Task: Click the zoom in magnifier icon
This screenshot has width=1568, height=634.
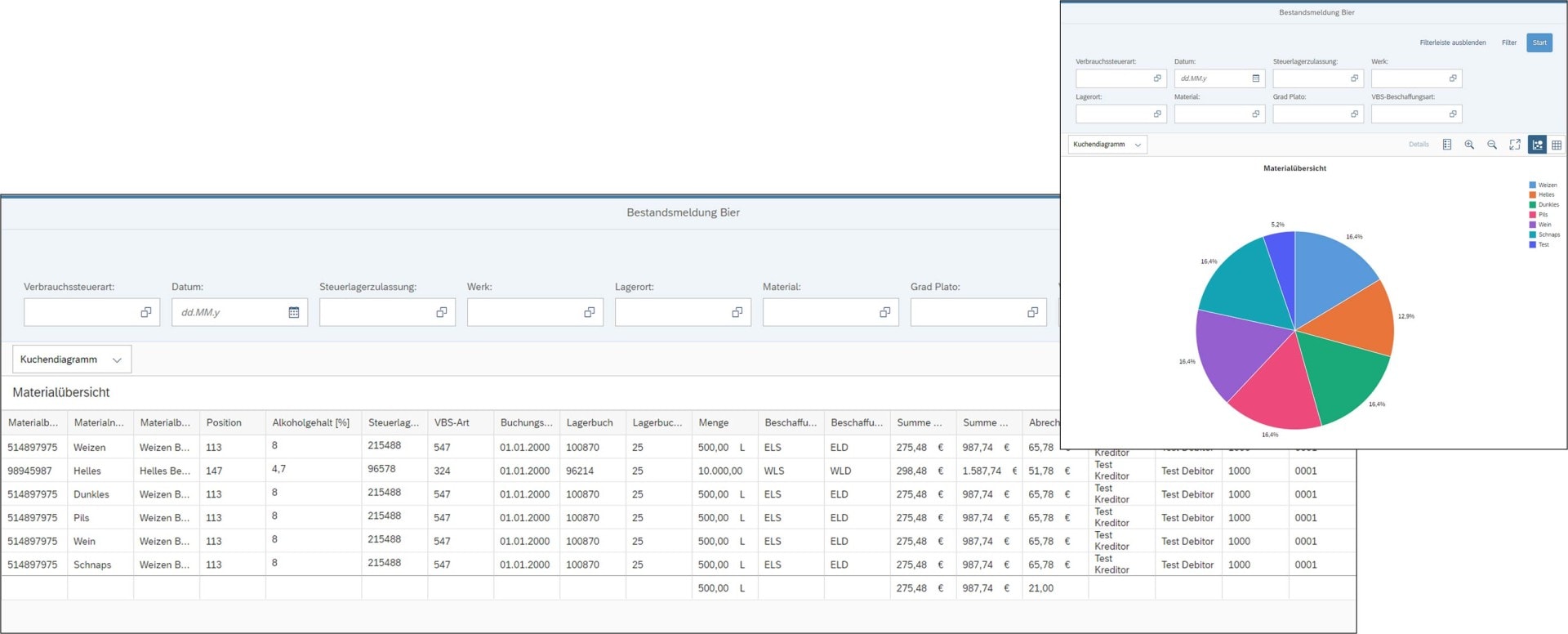Action: click(x=1469, y=145)
